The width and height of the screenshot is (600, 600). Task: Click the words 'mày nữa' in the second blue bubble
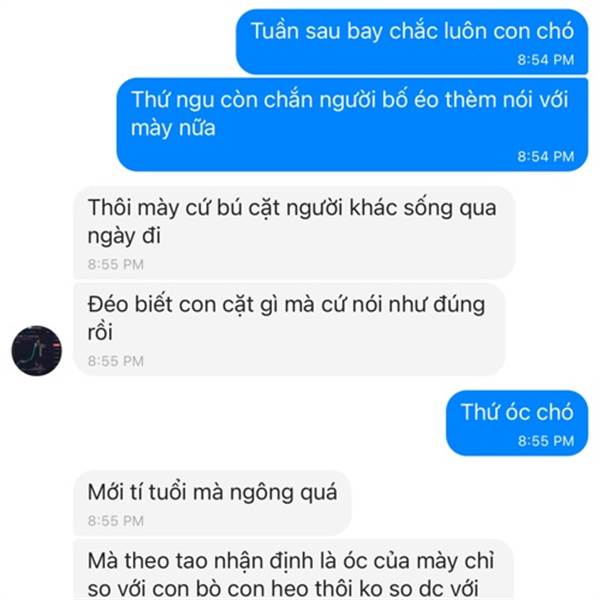click(x=173, y=128)
